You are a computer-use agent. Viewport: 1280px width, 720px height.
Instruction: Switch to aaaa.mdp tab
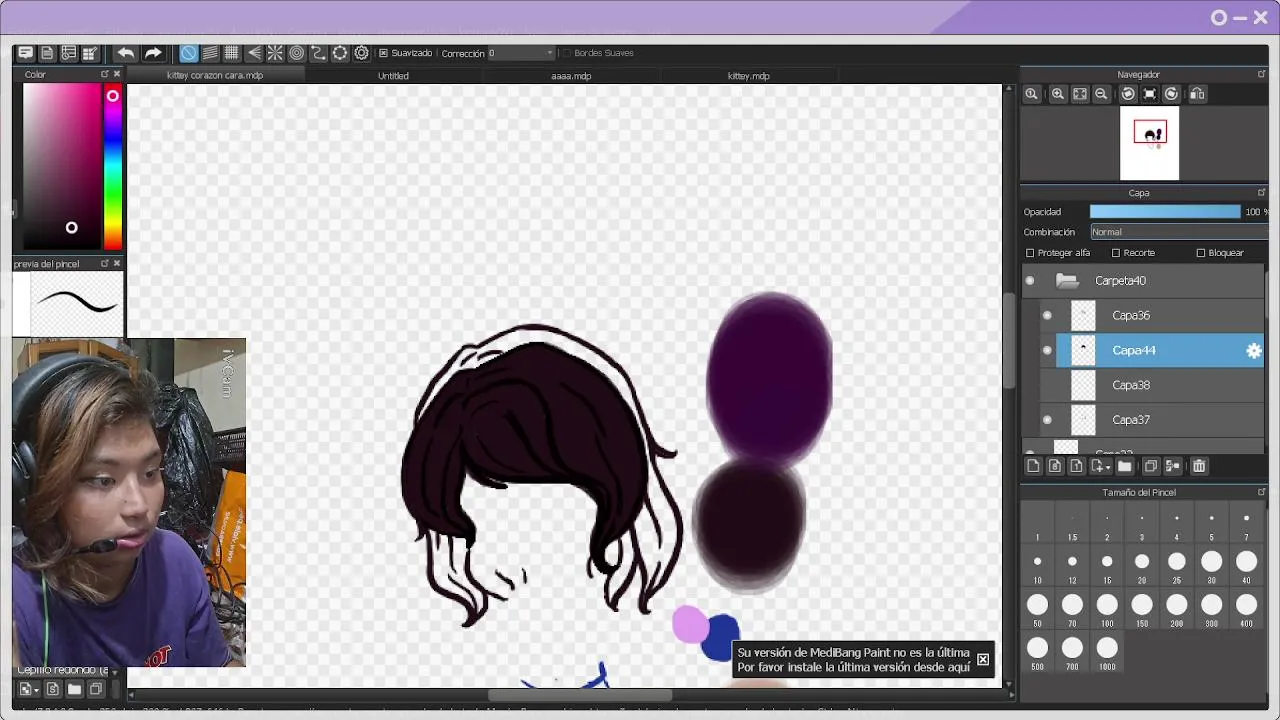(571, 76)
